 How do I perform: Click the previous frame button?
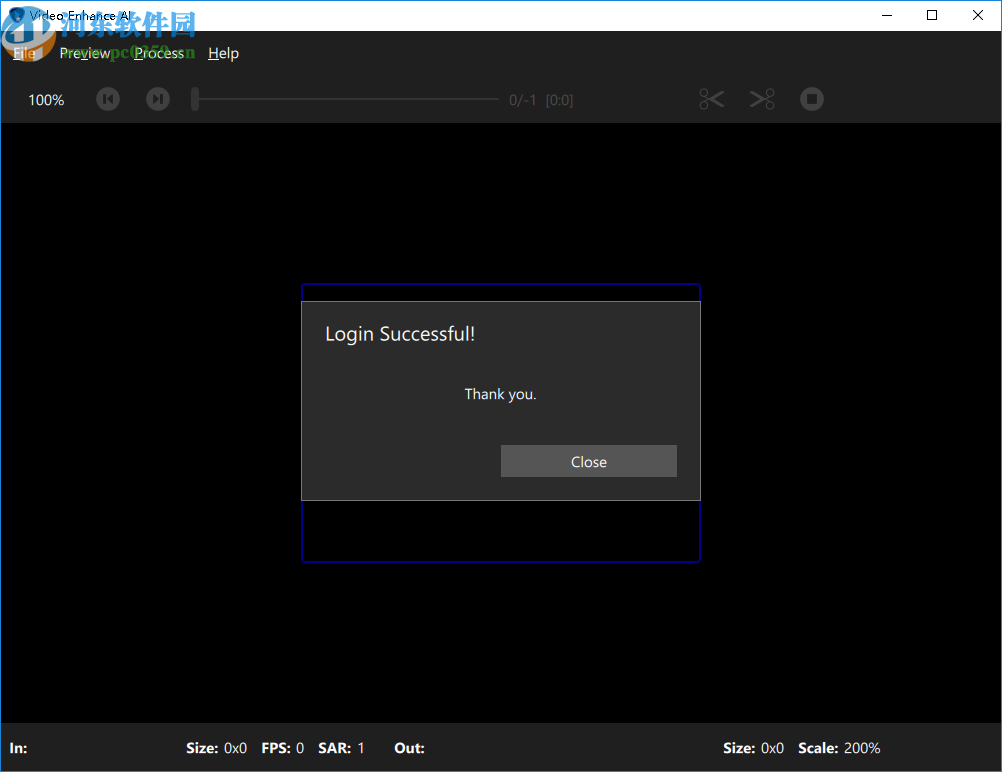108,99
